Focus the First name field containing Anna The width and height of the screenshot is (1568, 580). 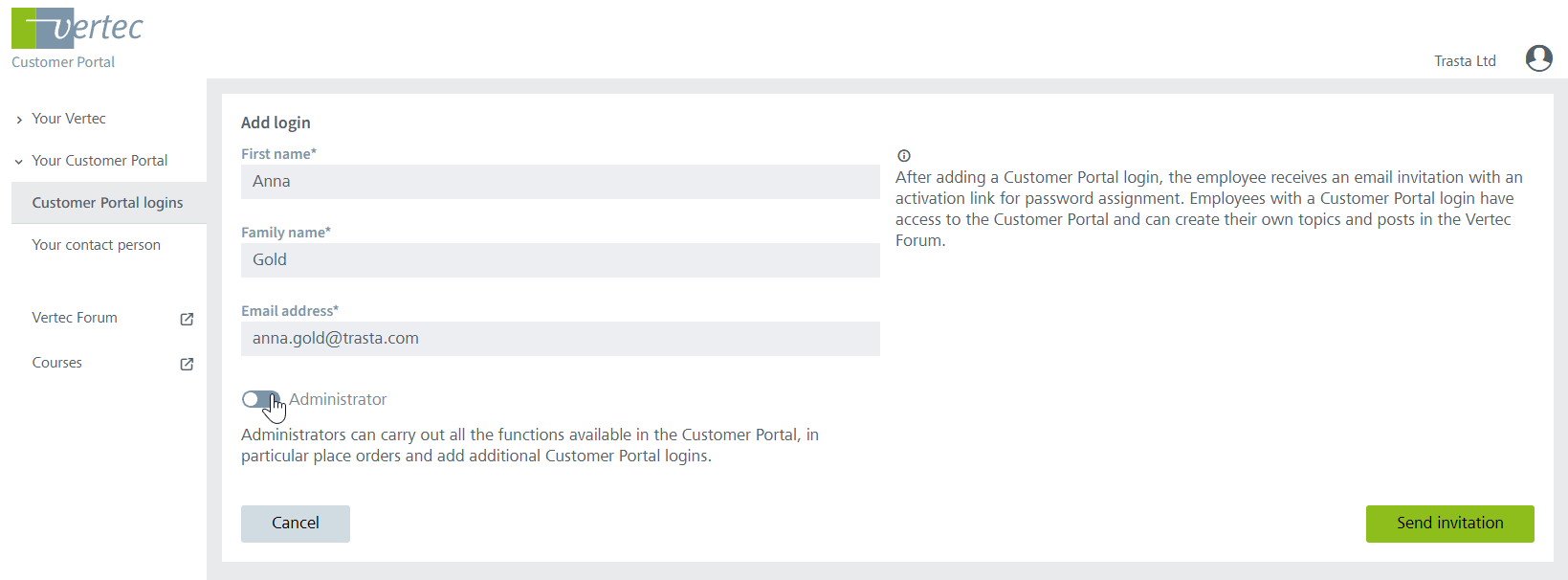point(560,182)
